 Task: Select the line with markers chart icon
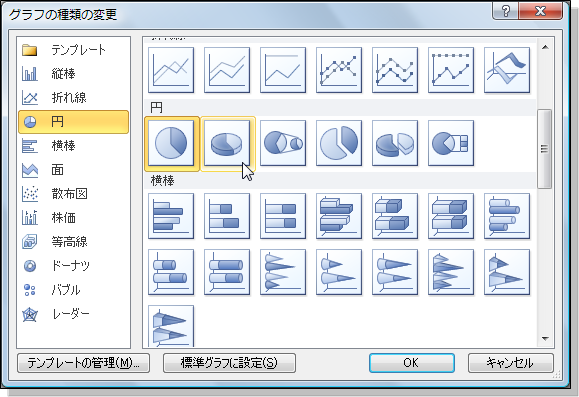point(339,70)
